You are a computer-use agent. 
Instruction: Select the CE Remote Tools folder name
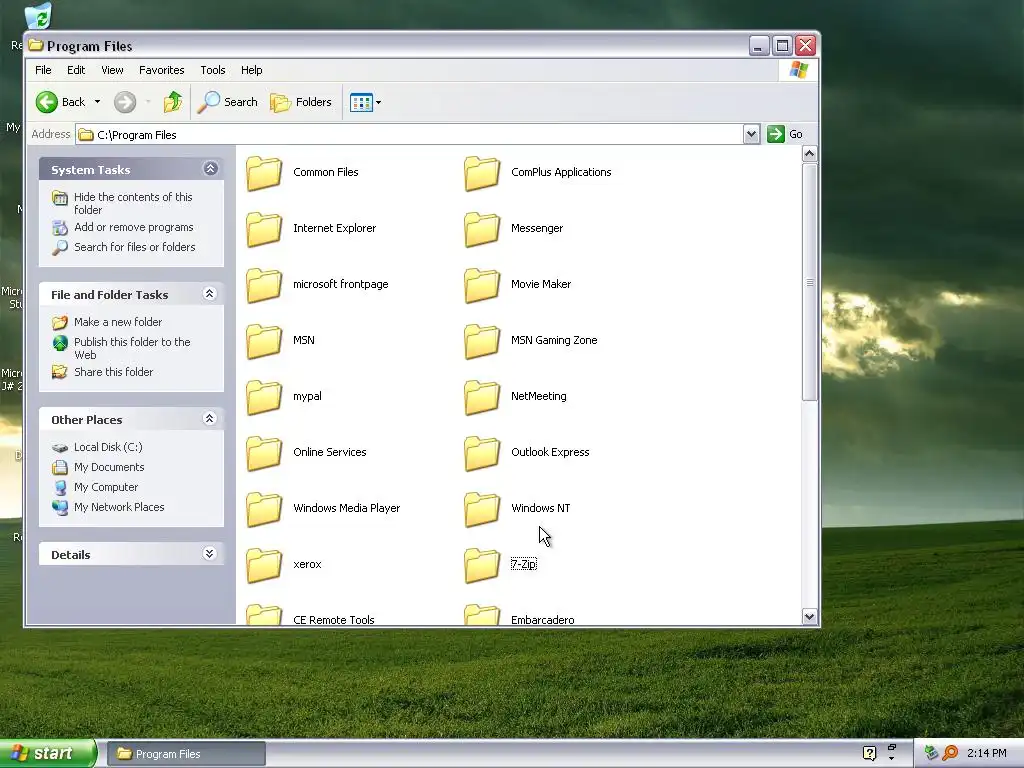pos(334,620)
